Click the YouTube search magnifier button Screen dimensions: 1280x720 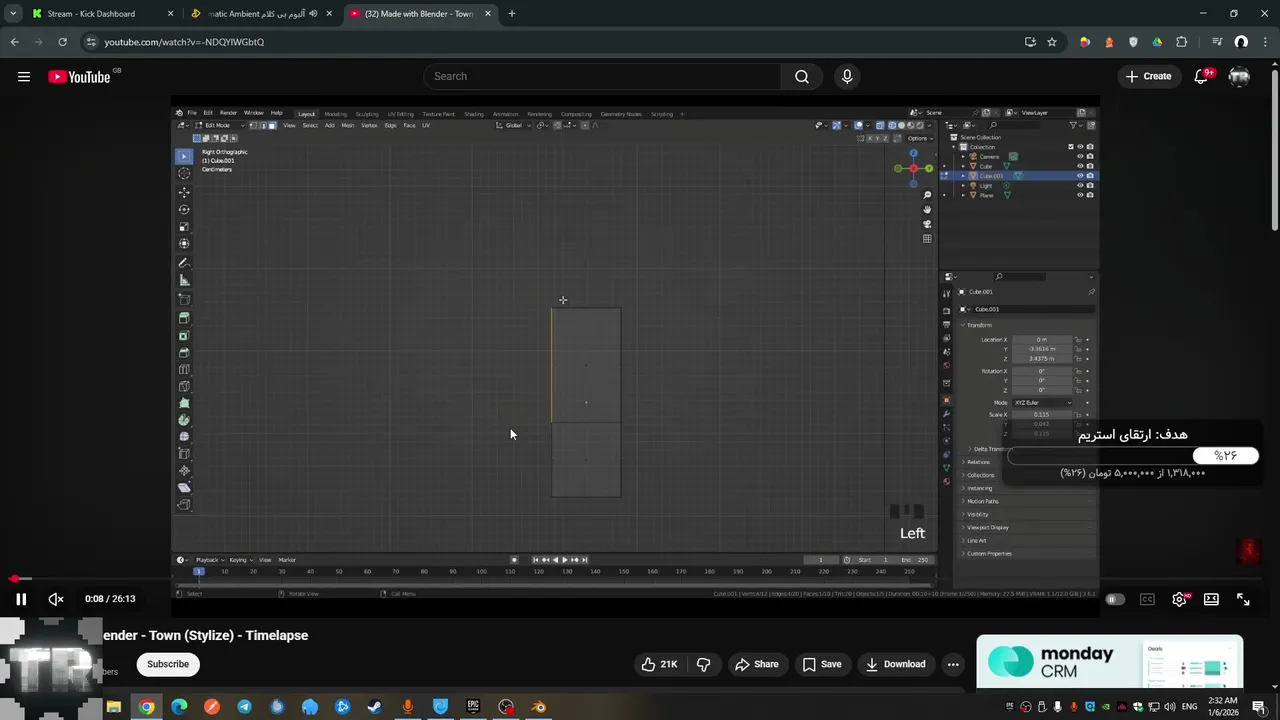802,76
